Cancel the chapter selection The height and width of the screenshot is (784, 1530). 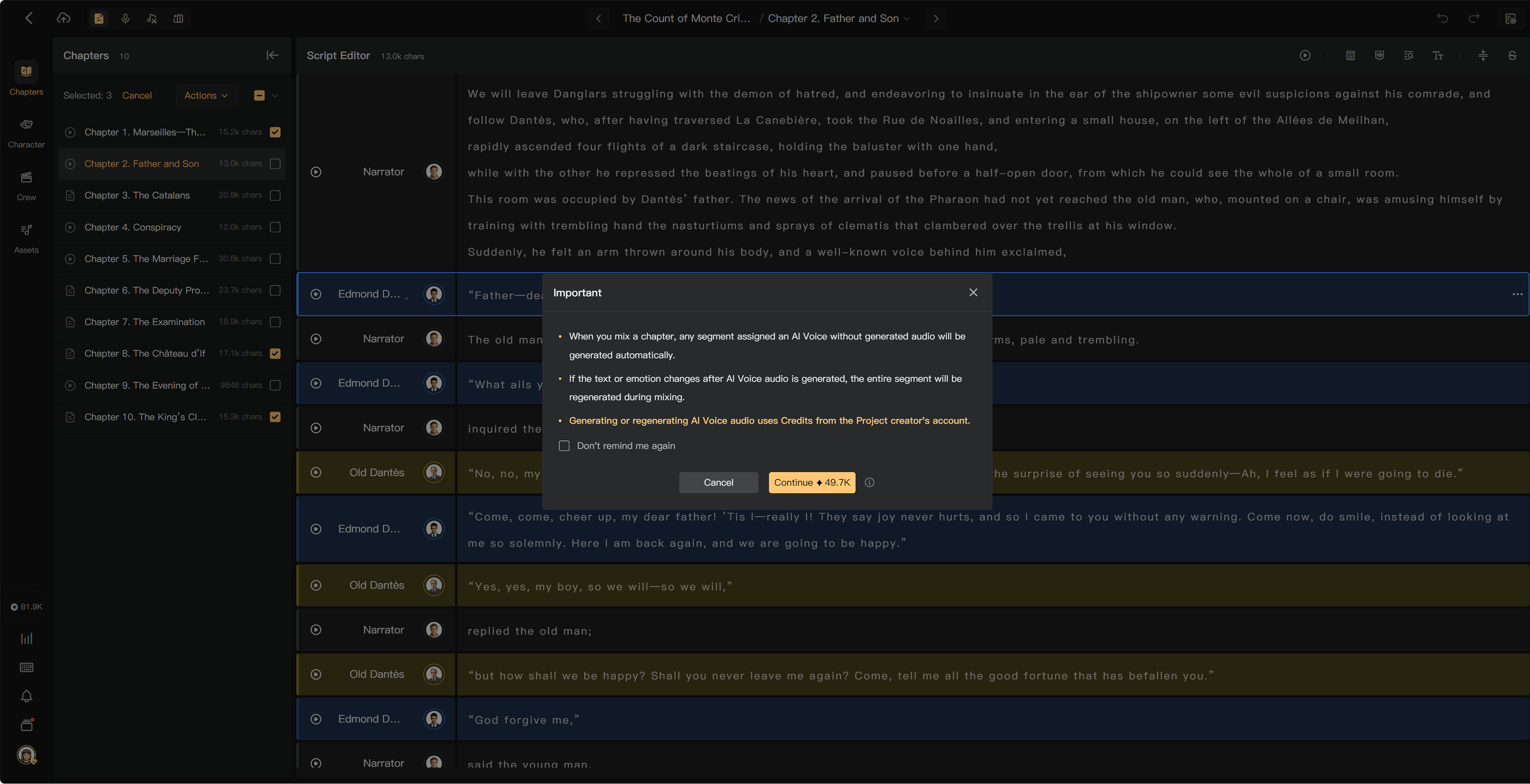pos(137,95)
